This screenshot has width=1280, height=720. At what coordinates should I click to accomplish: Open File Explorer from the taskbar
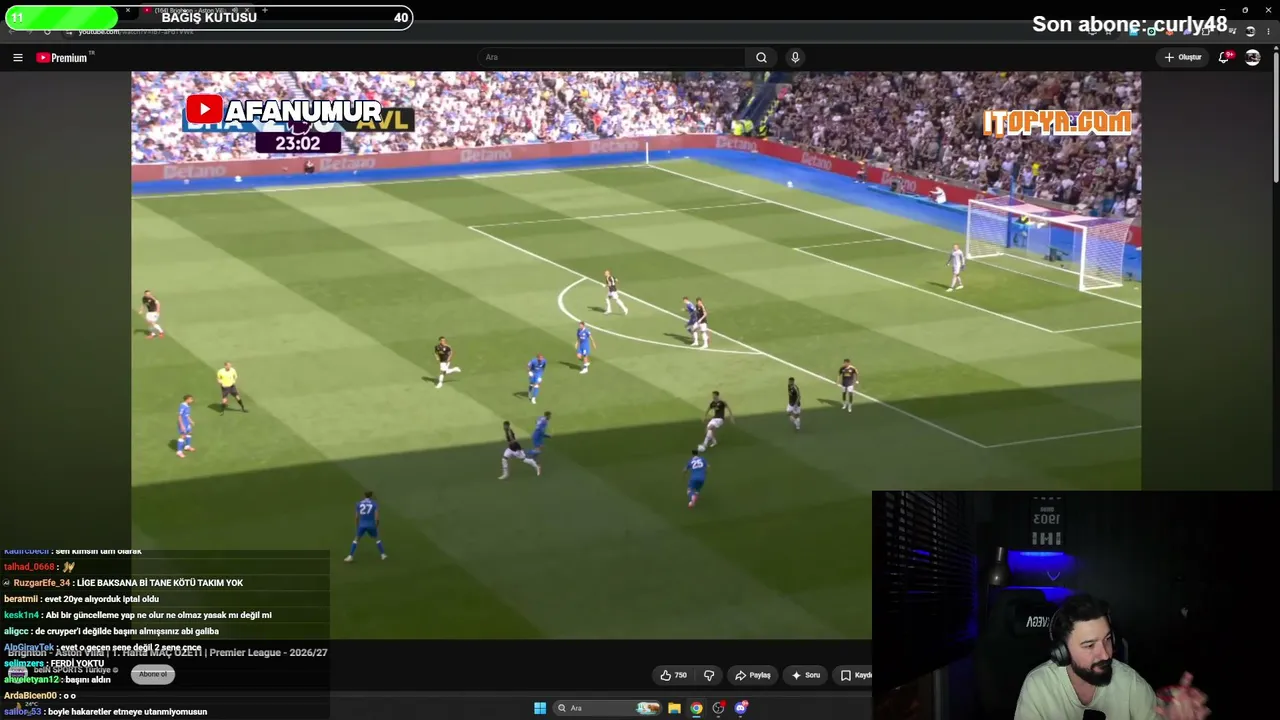click(x=675, y=708)
